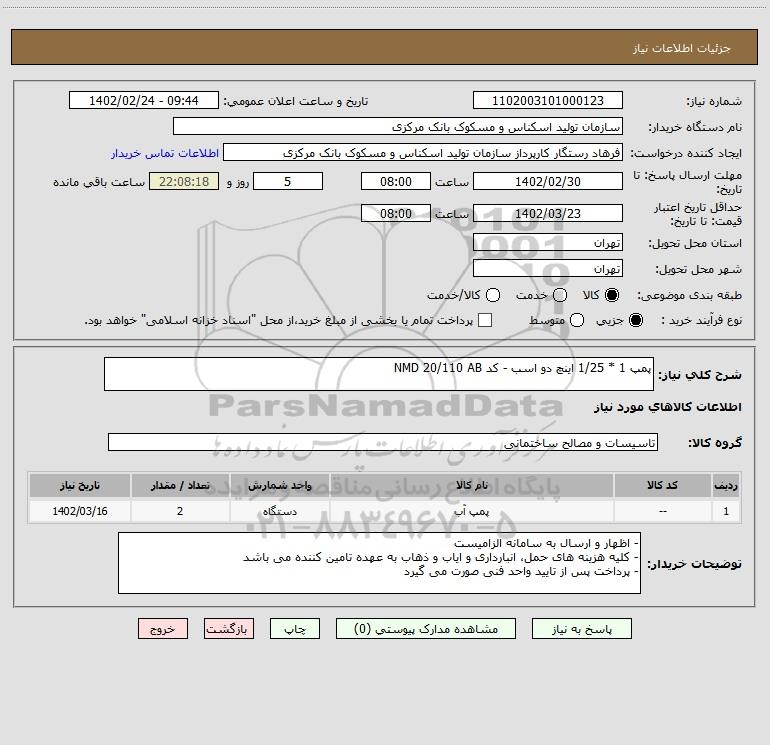Click the پاسخ به نیاز button
The width and height of the screenshot is (770, 745).
[x=581, y=629]
